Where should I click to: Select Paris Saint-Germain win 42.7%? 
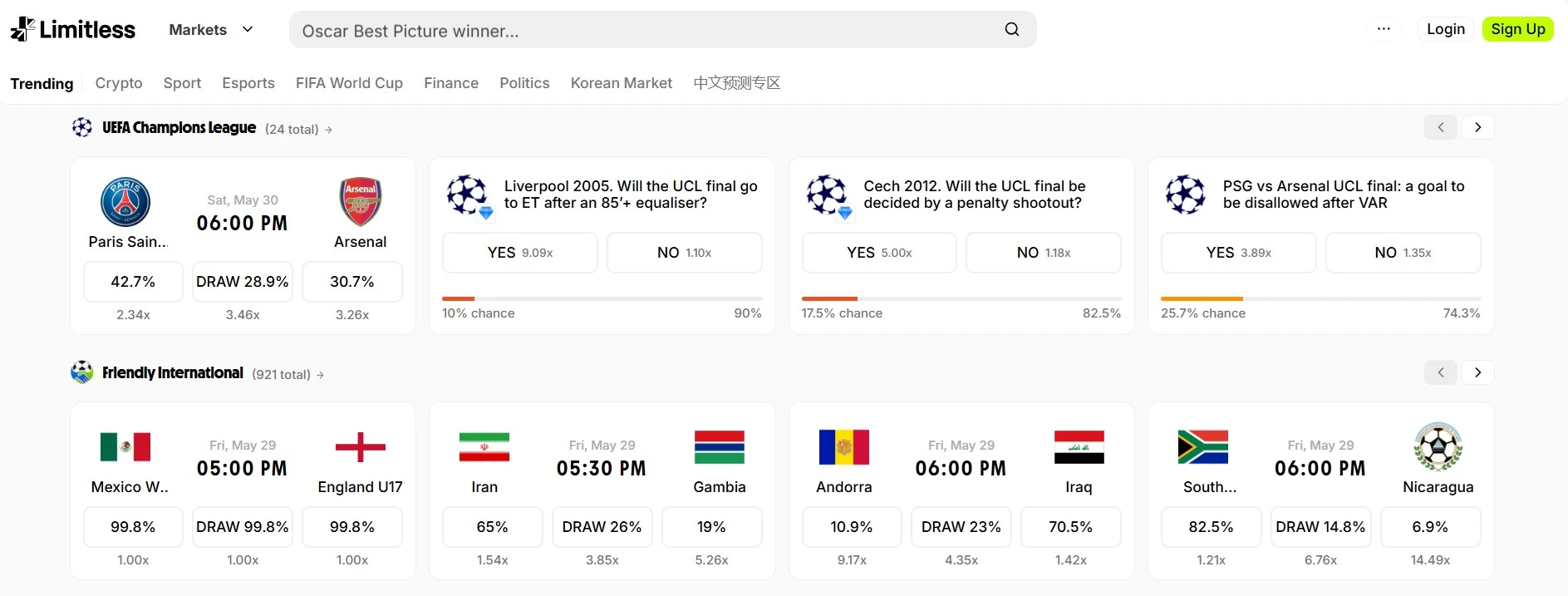[x=133, y=282]
